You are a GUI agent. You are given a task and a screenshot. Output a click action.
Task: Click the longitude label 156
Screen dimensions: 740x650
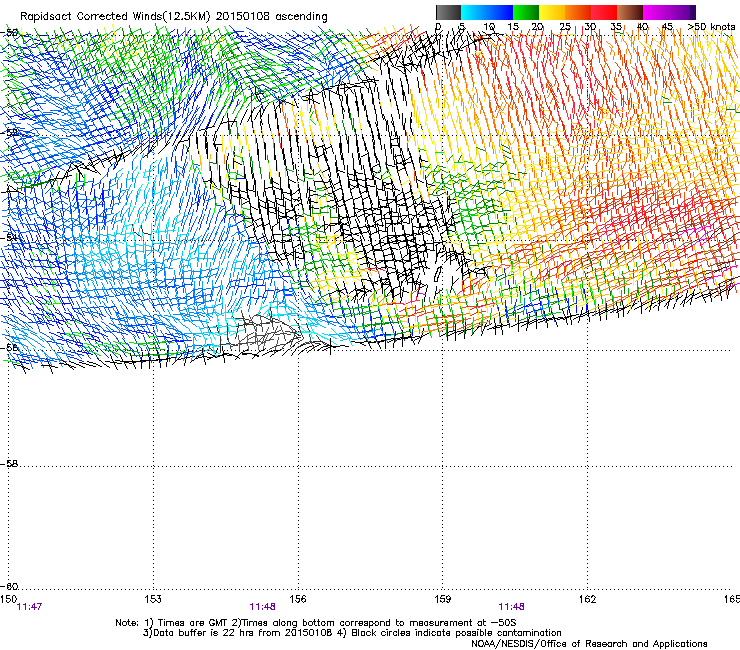[298, 599]
